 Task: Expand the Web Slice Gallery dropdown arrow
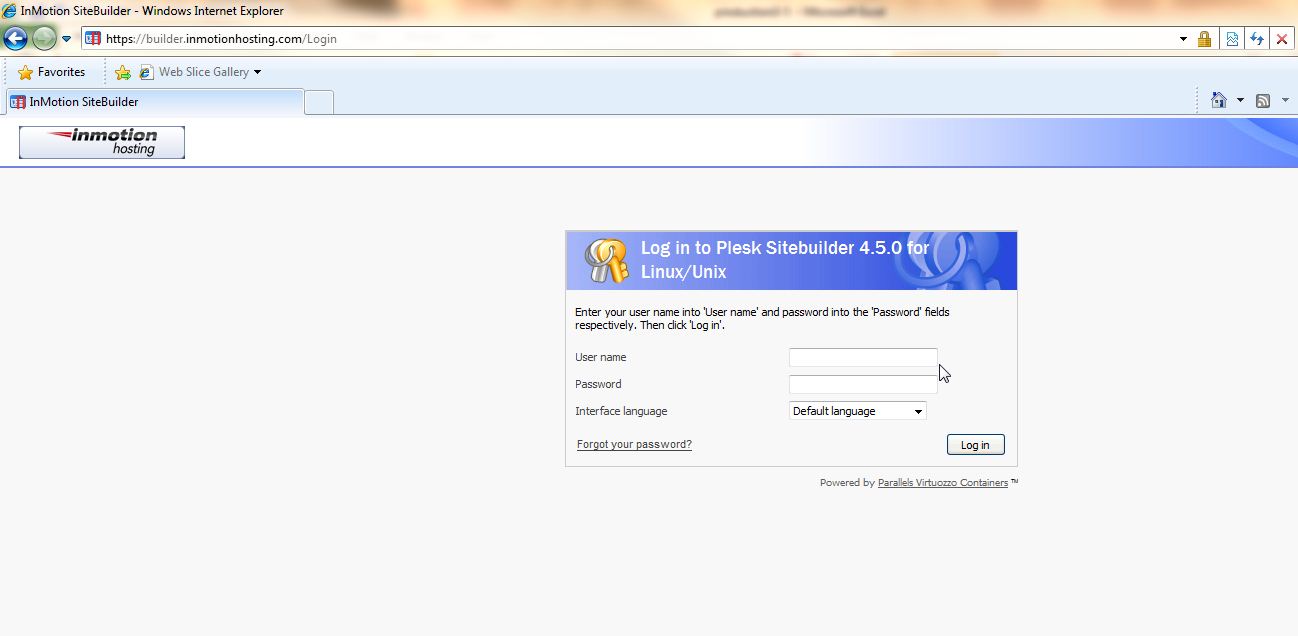[257, 72]
